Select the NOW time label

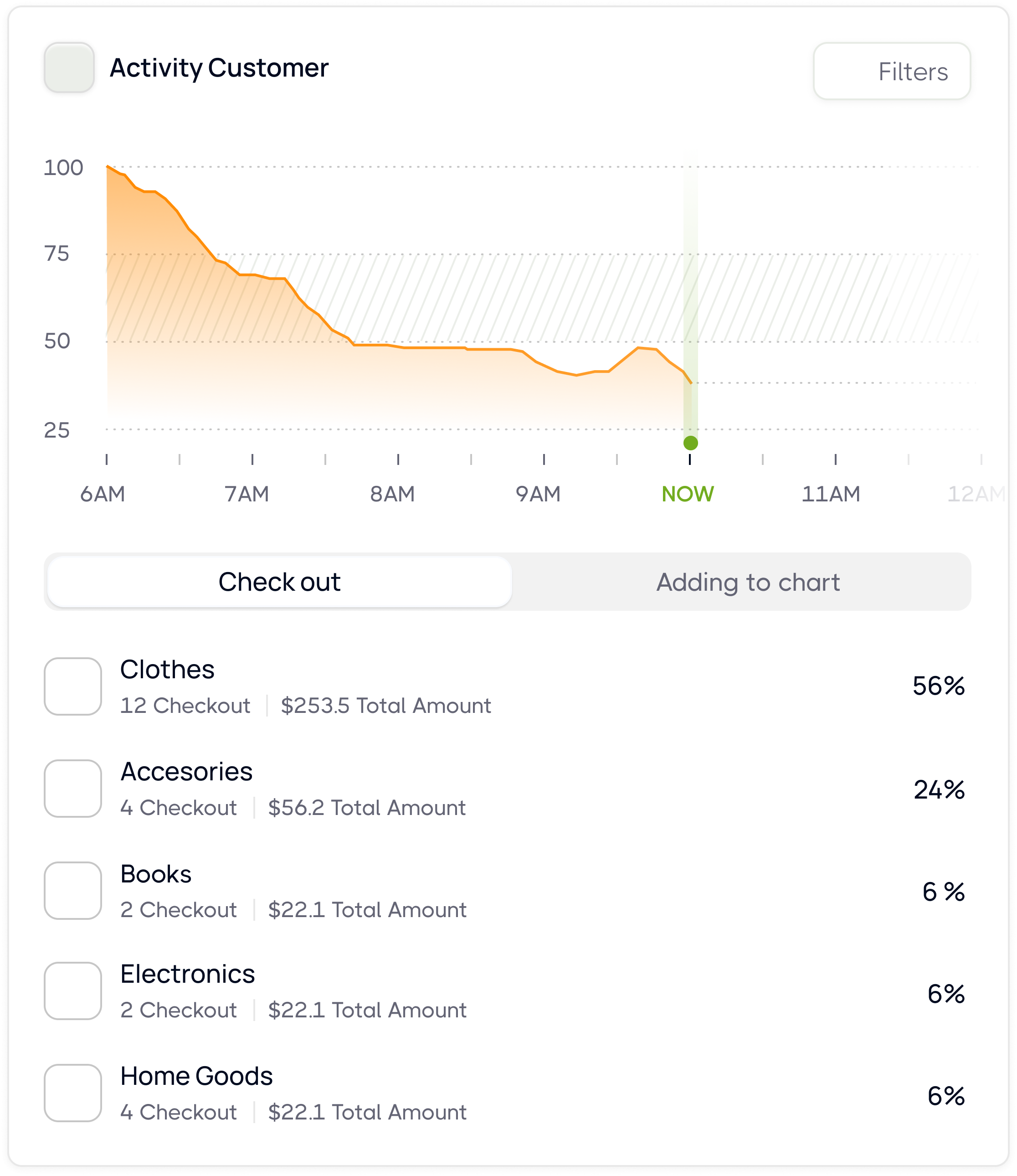coord(687,494)
